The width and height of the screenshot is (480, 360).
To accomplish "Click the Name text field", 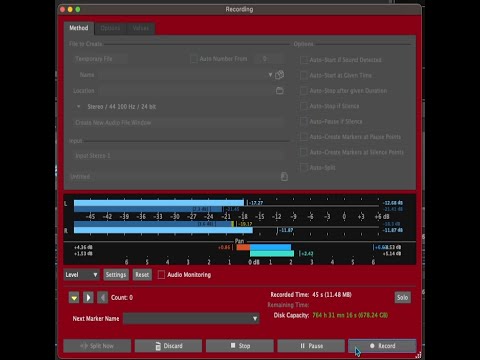I will point(183,75).
